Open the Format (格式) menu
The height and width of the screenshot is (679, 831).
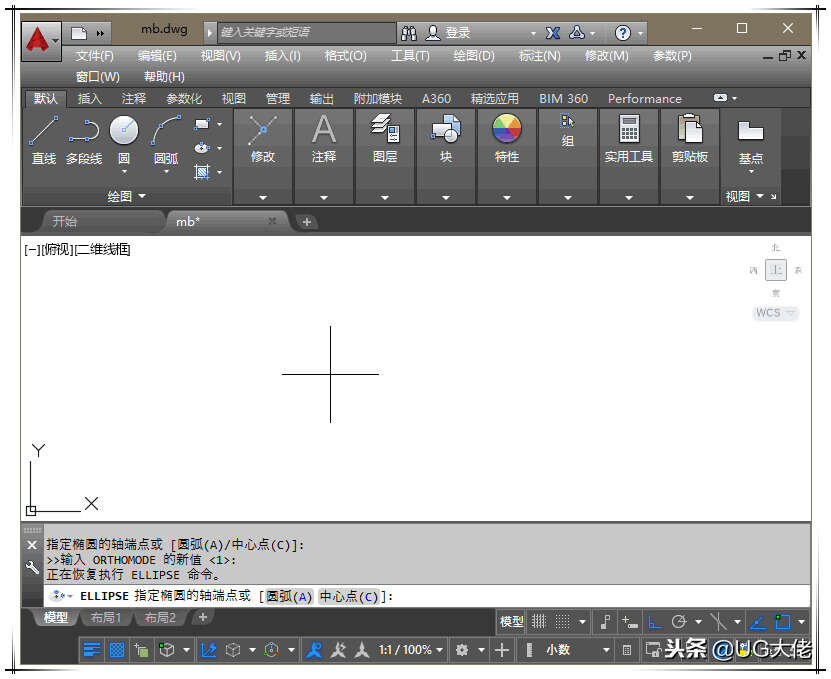[x=346, y=56]
